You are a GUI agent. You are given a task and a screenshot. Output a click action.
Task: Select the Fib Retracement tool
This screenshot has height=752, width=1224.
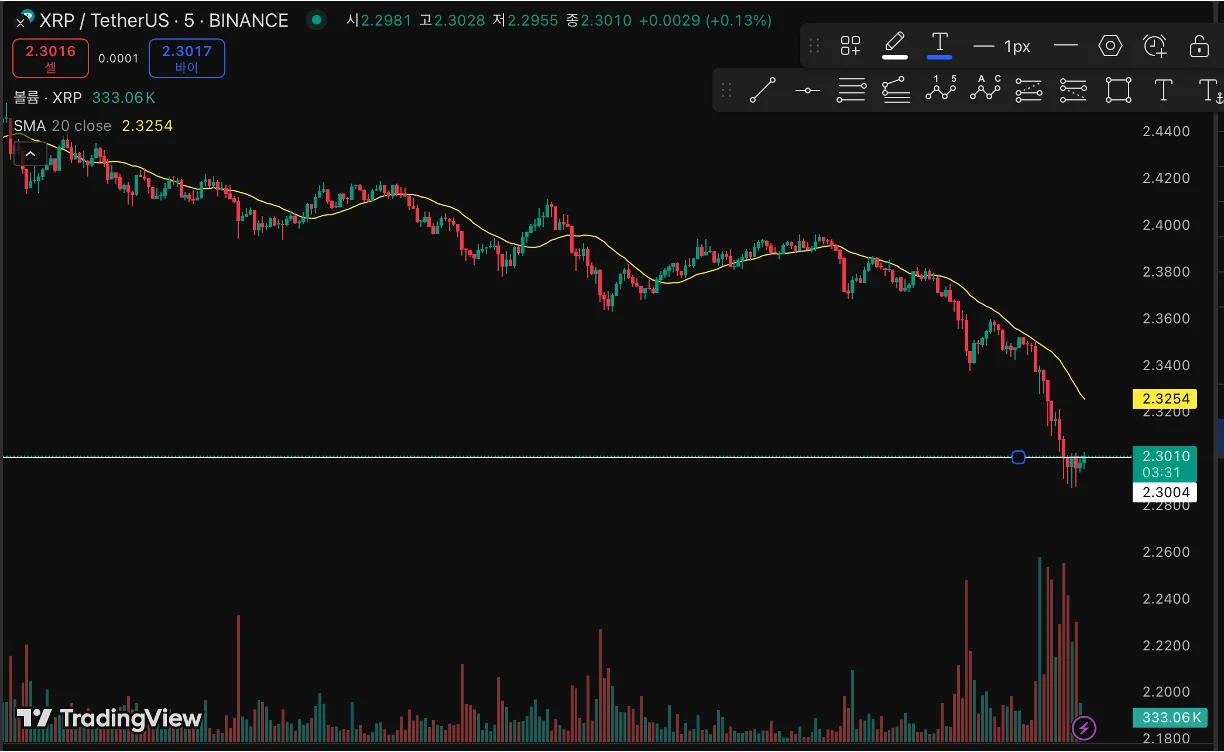pyautogui.click(x=851, y=90)
